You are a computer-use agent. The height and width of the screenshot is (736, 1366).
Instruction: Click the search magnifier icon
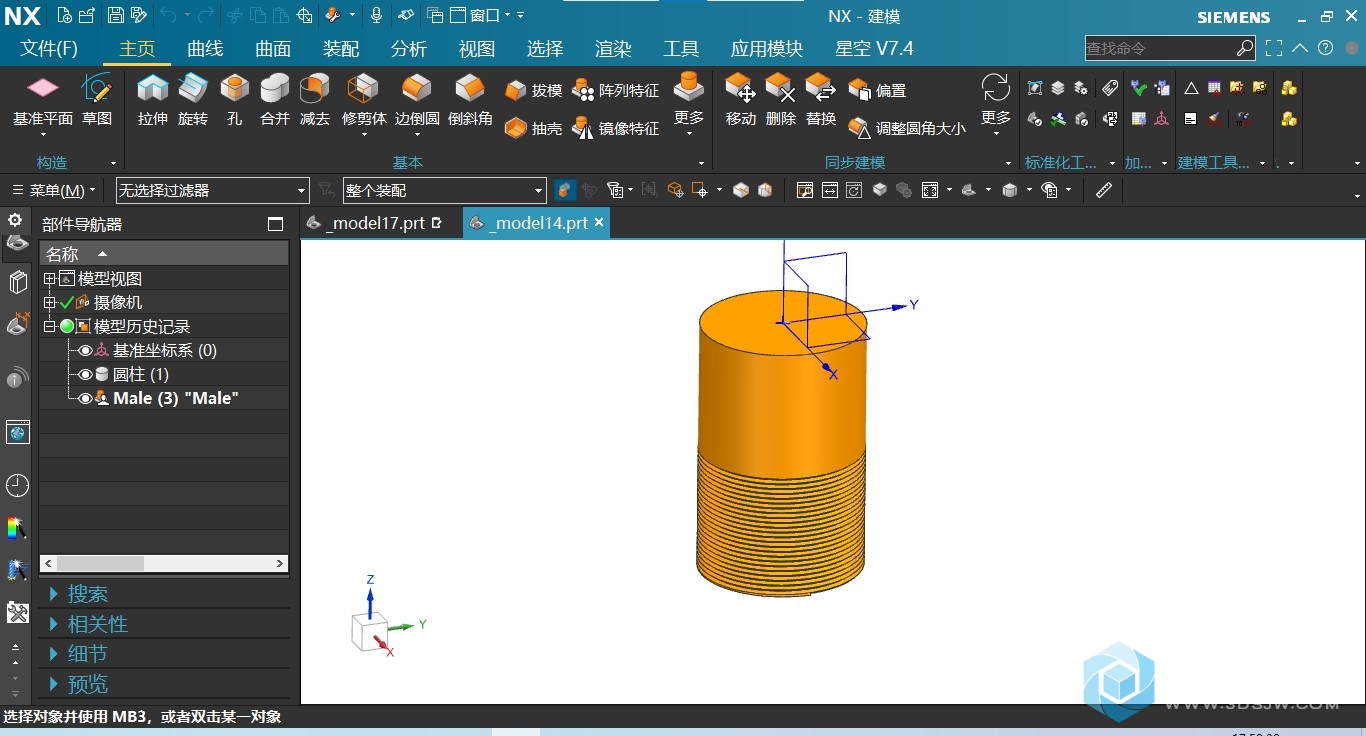point(1245,48)
